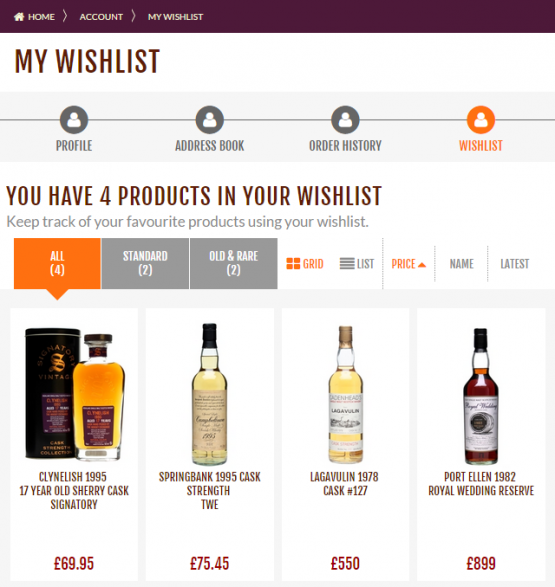Select the Old & Rare (2) tab
Screen dimensions: 555x587
click(x=234, y=264)
